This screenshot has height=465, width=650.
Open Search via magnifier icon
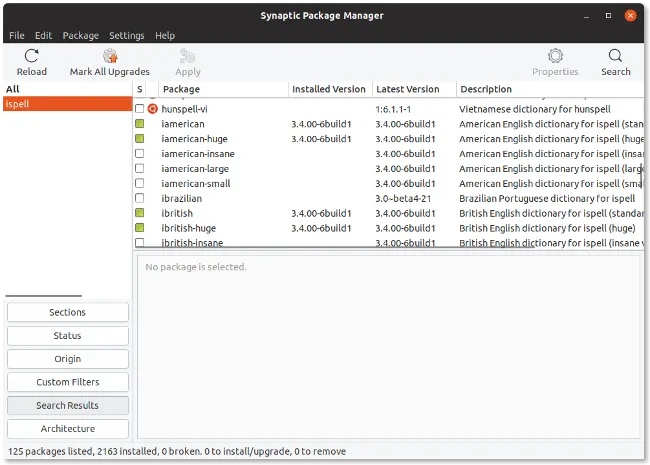(x=615, y=56)
